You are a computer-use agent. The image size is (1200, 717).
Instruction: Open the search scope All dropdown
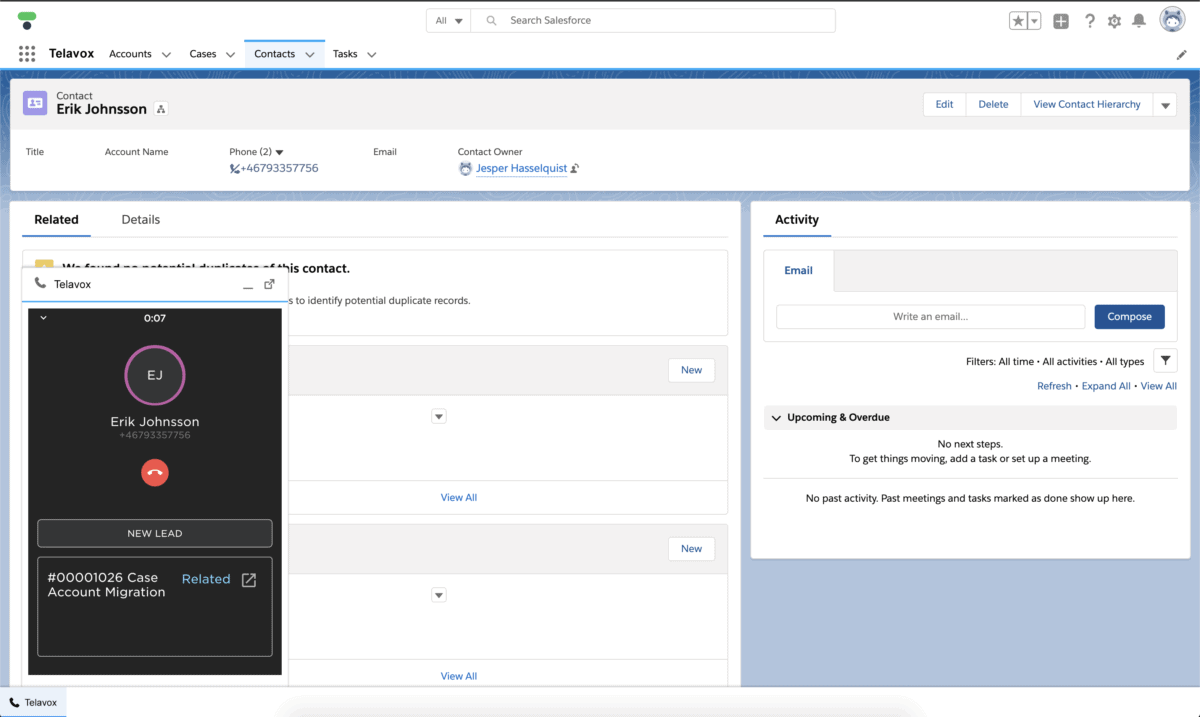(x=449, y=21)
